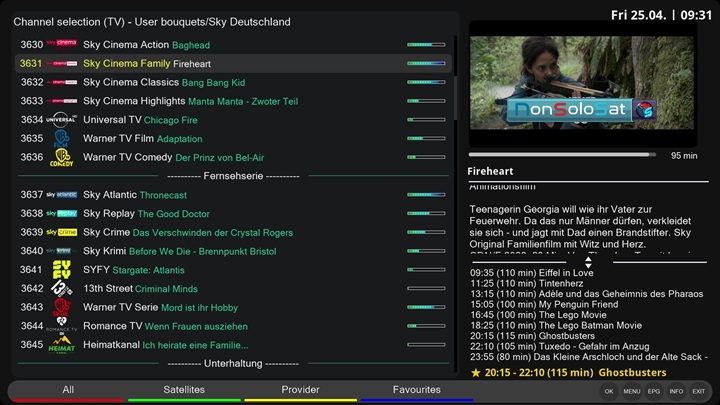Select Sky Krimi Before We Die row
The image size is (720, 405).
pyautogui.click(x=233, y=251)
